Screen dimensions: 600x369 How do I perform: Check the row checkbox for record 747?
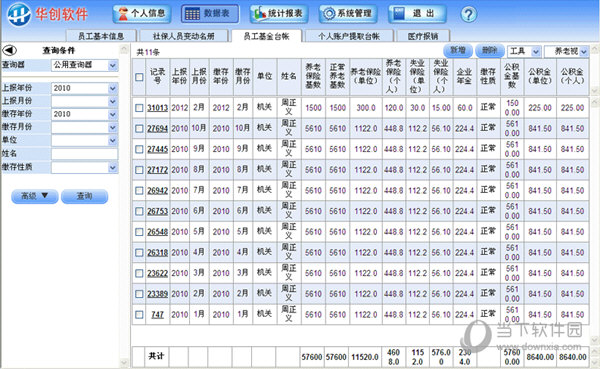tap(139, 315)
